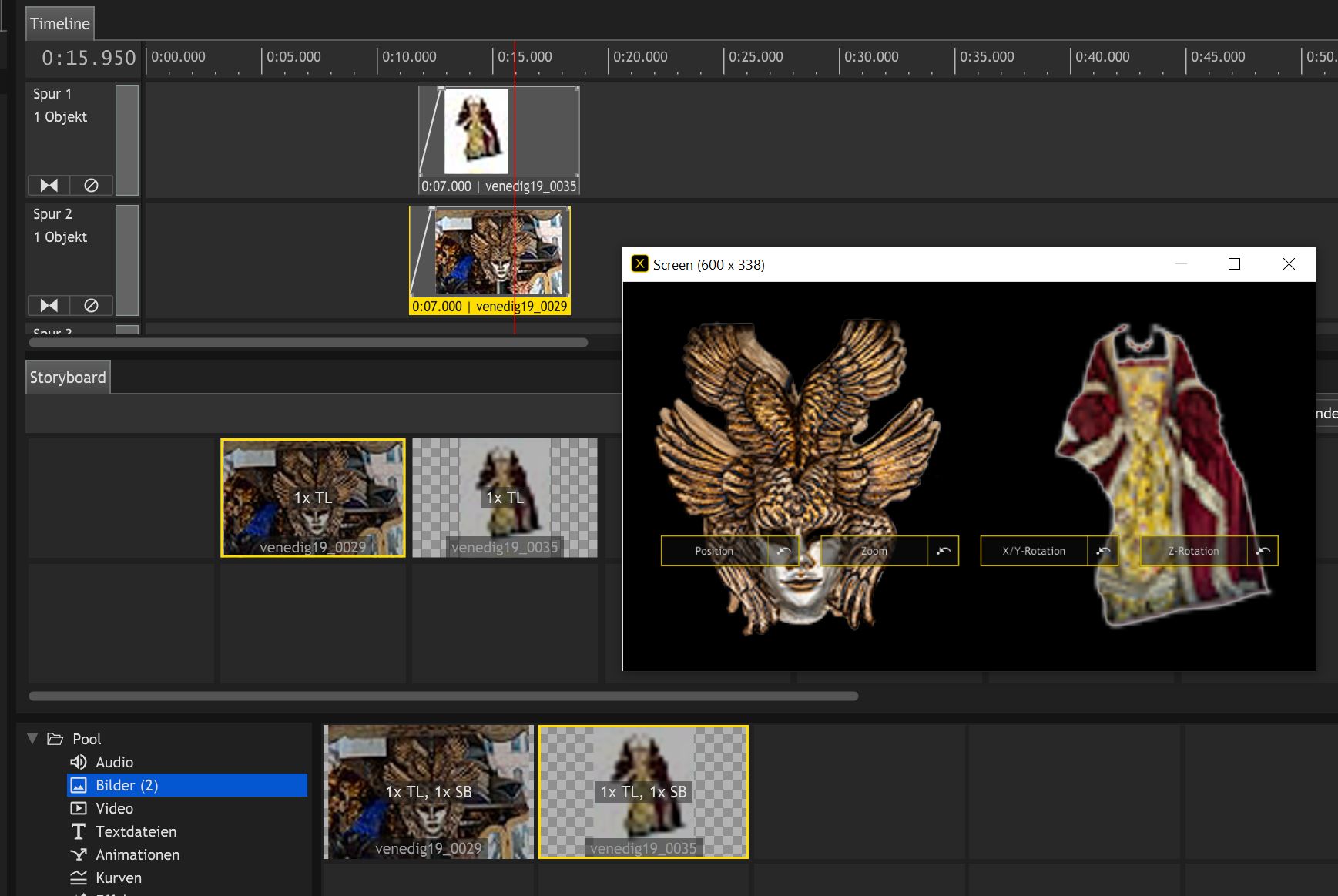
Task: Toggle the disable icon on Spur 1
Action: tap(91, 185)
